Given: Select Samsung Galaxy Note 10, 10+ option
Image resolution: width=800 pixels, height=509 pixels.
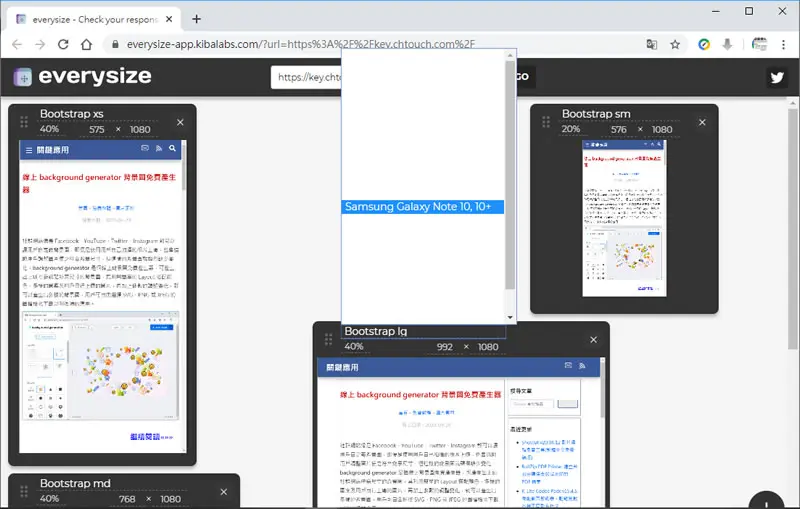Looking at the screenshot, I should (x=422, y=207).
